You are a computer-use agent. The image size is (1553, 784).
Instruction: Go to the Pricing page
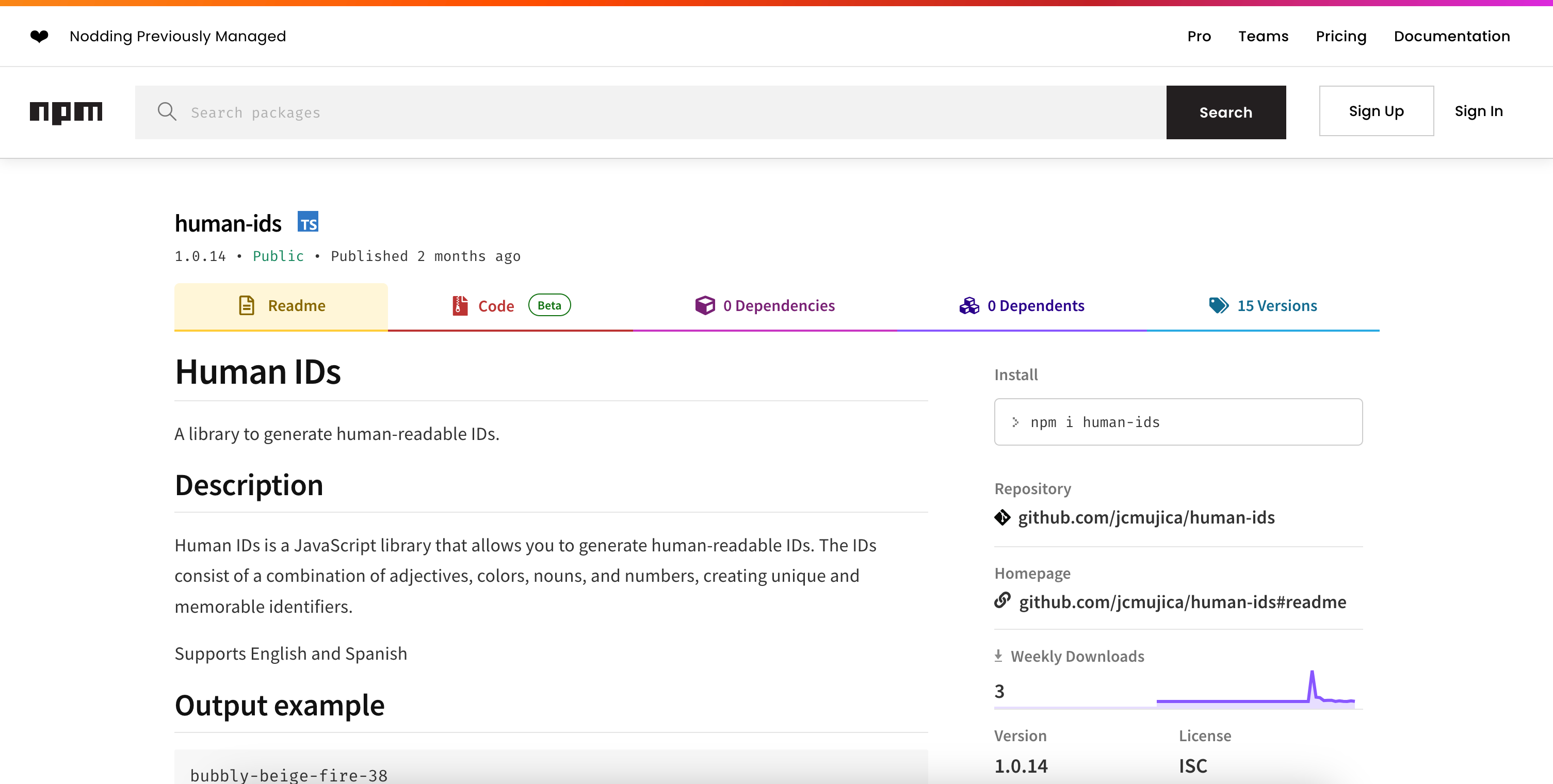coord(1341,37)
